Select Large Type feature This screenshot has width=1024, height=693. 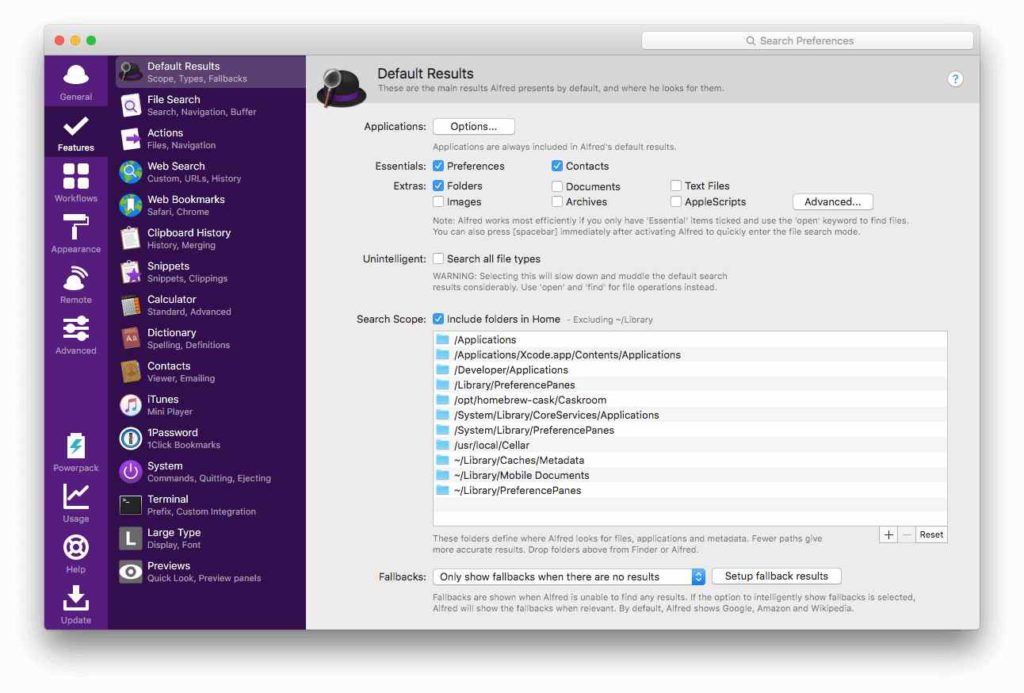(210, 538)
